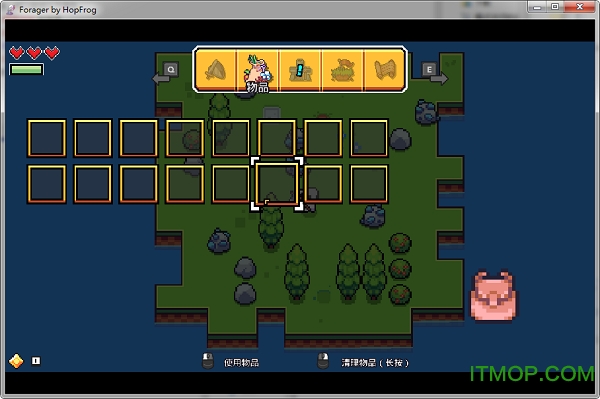This screenshot has height=399, width=600.
Task: Click the red hearts health display
Action: (x=34, y=53)
